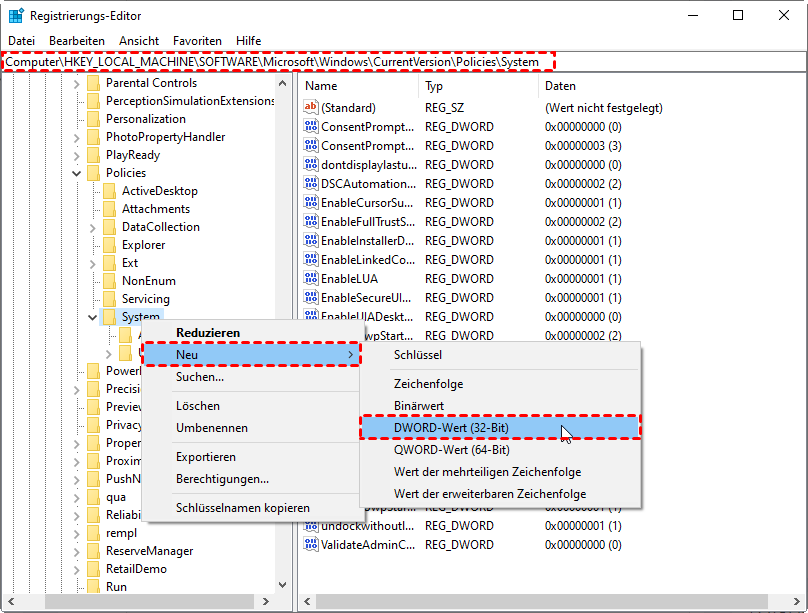Click the ReserveManager folder icon
Viewport: 808px width, 613px height.
pyautogui.click(x=93, y=551)
